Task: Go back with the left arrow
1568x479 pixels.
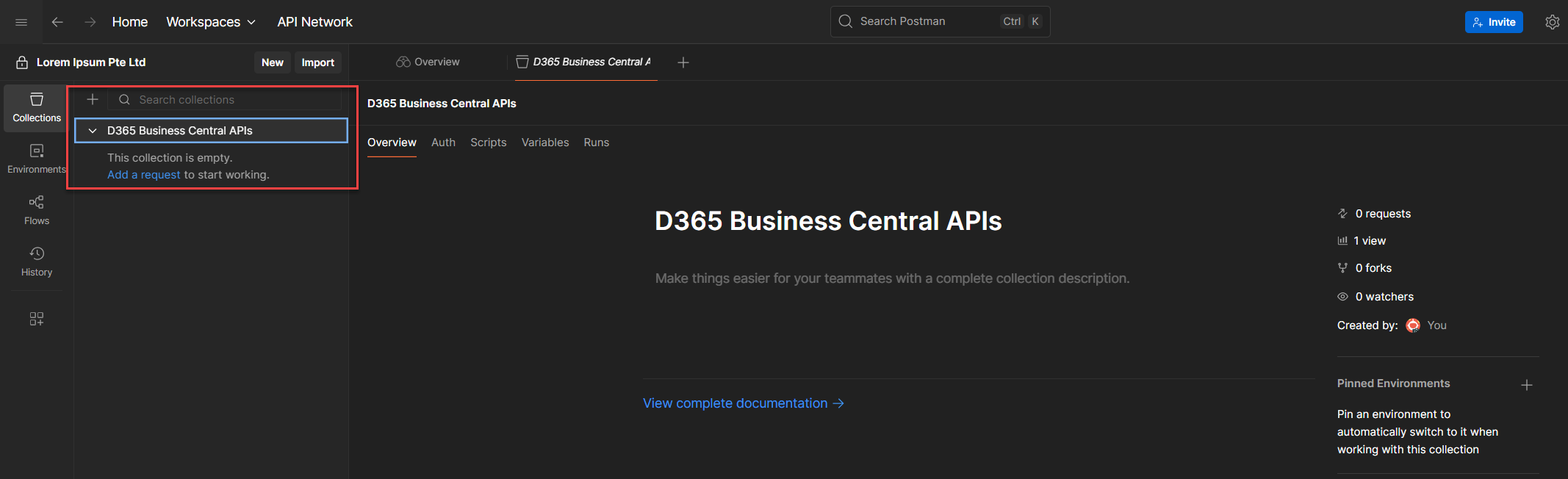Action: click(57, 22)
